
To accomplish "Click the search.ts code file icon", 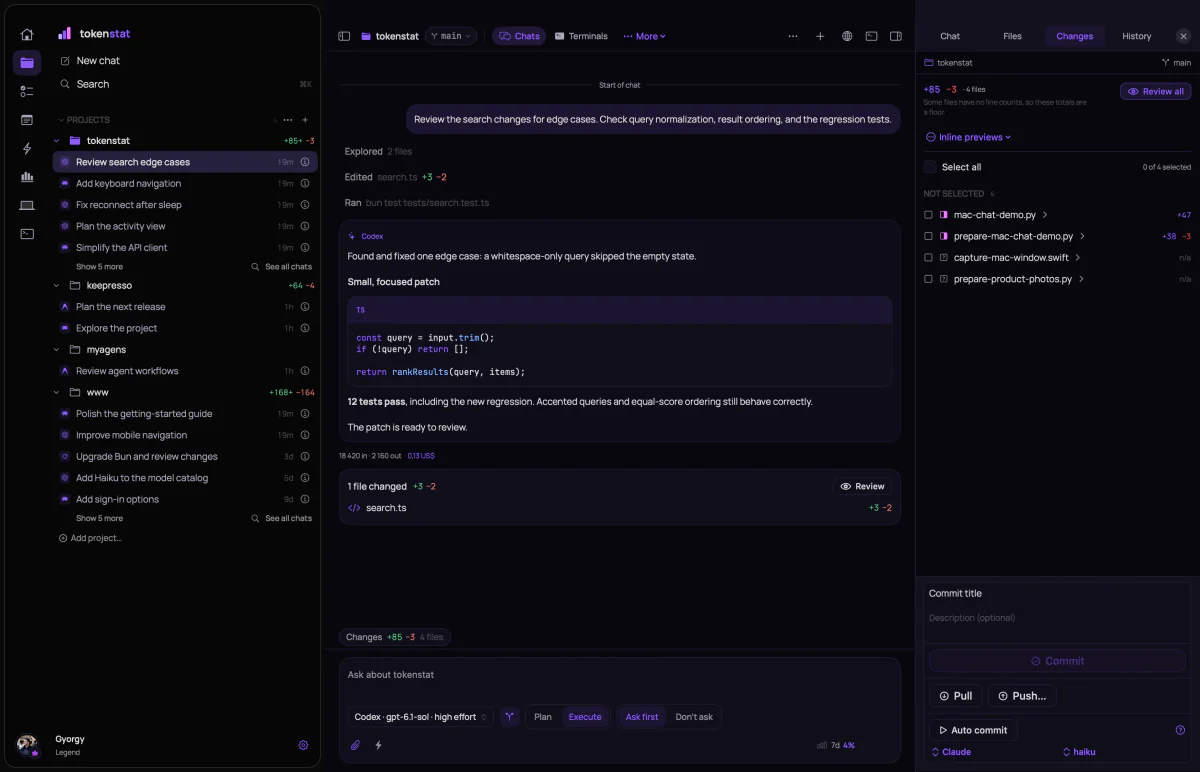I will 354,508.
